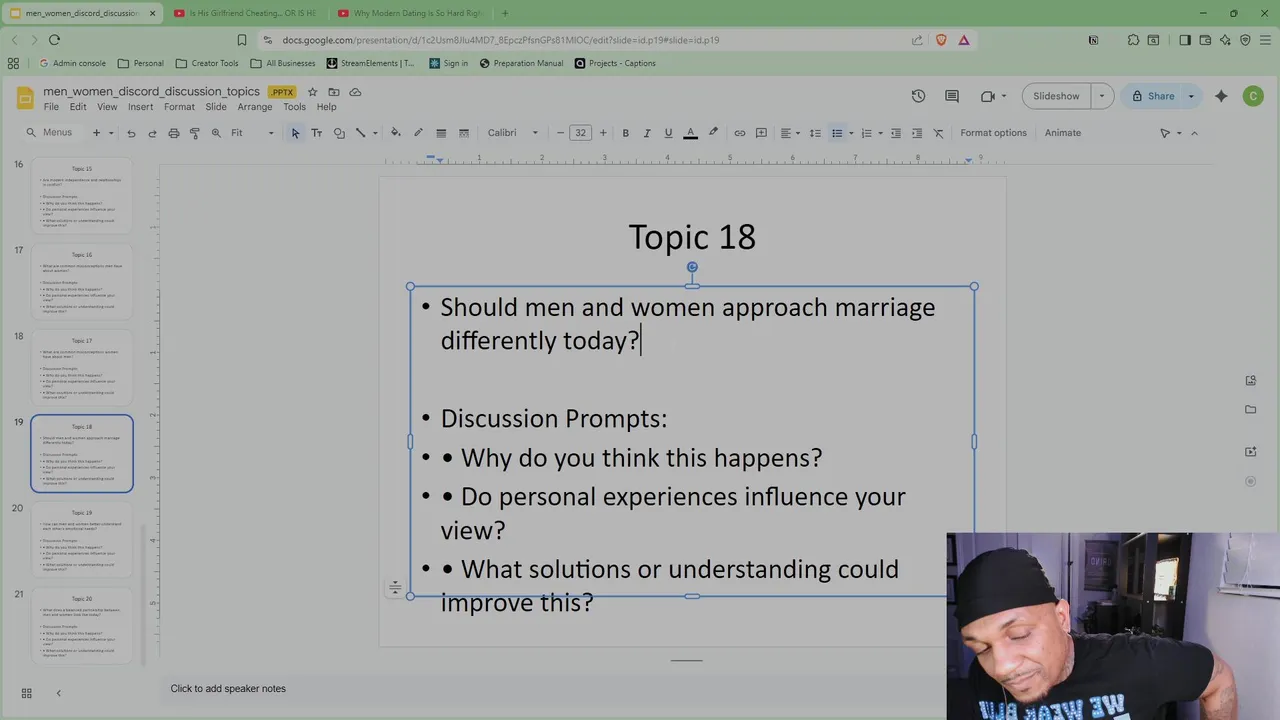Show all comments panel
1280x720 pixels.
tap(952, 96)
